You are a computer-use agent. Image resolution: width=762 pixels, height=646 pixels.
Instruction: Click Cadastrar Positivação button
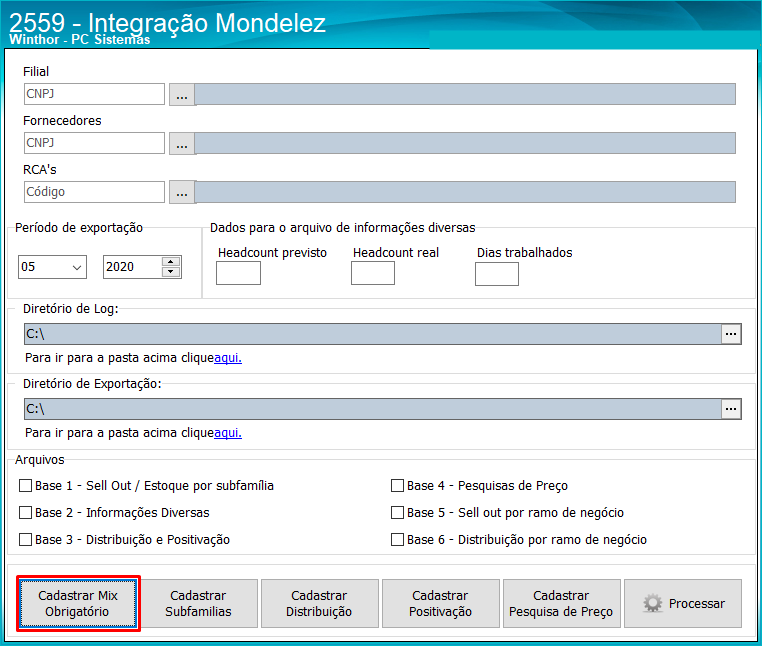coord(440,603)
